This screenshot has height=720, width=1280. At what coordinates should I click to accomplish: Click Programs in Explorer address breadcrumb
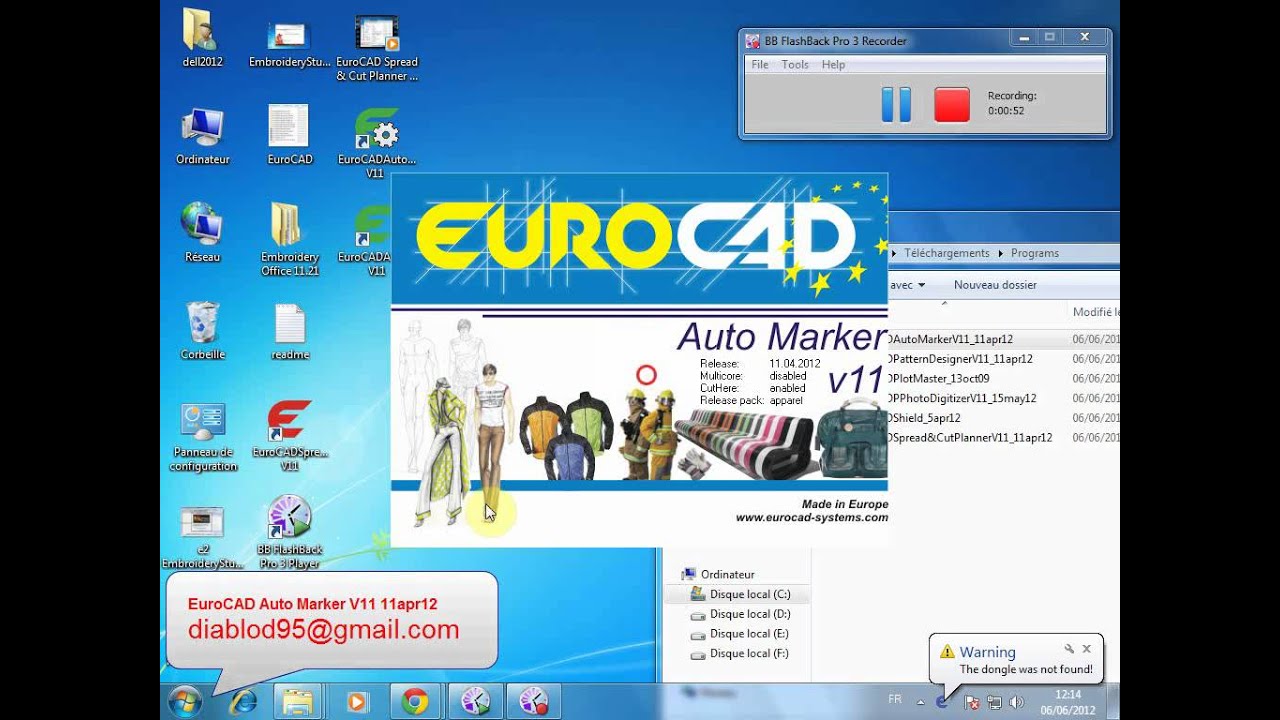1035,253
